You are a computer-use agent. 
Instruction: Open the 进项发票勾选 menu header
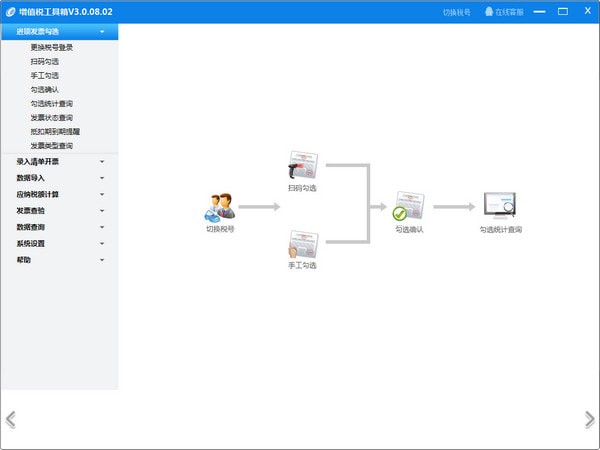tap(60, 31)
